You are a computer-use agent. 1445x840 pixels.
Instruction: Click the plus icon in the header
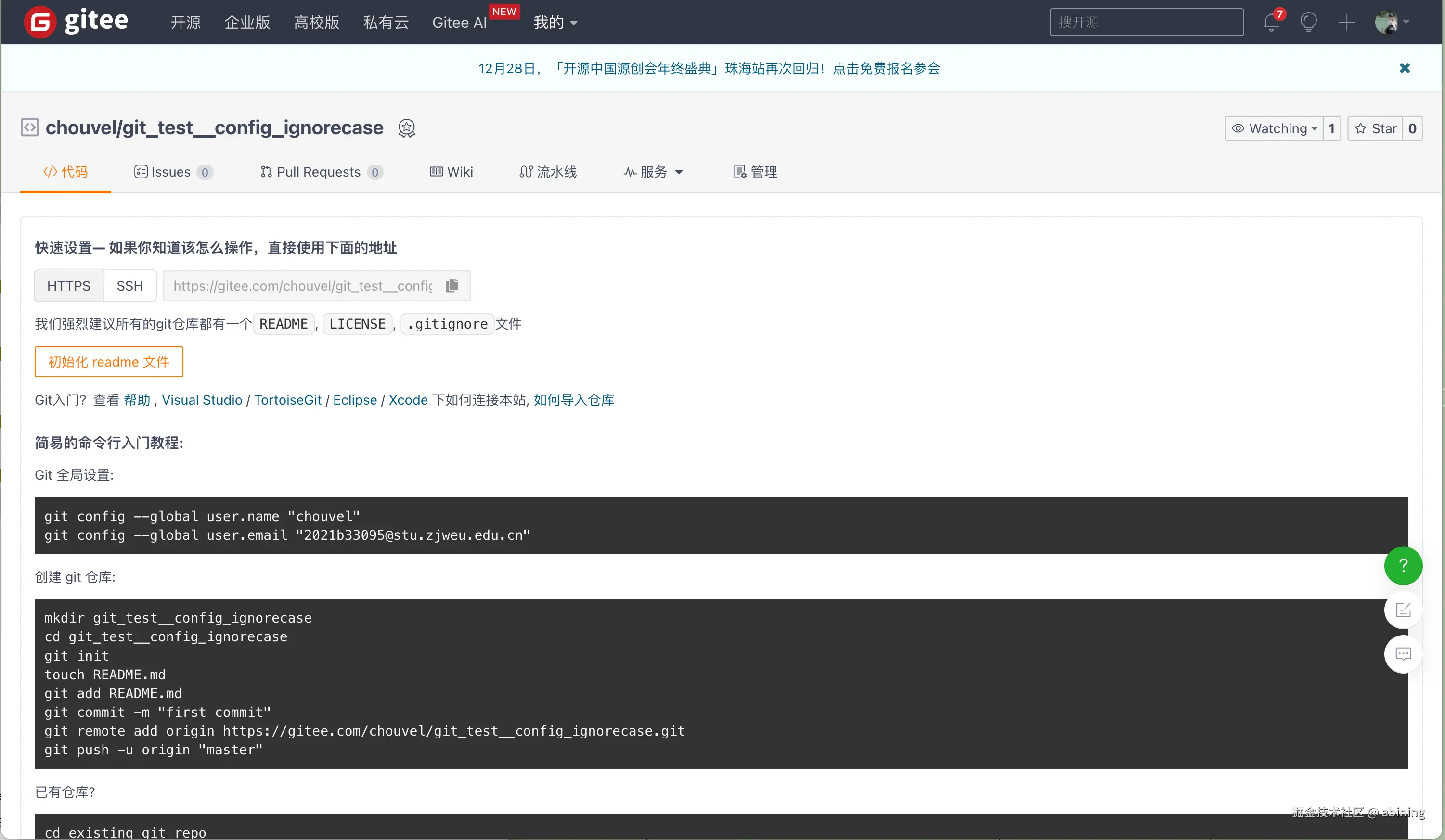pos(1346,23)
